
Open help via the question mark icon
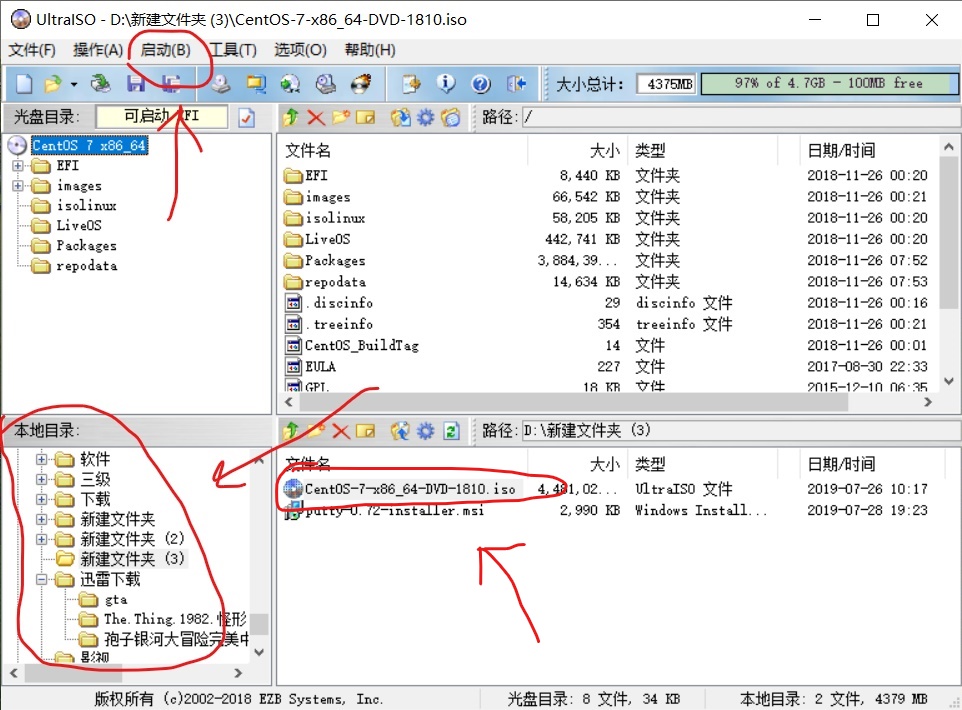pos(481,83)
